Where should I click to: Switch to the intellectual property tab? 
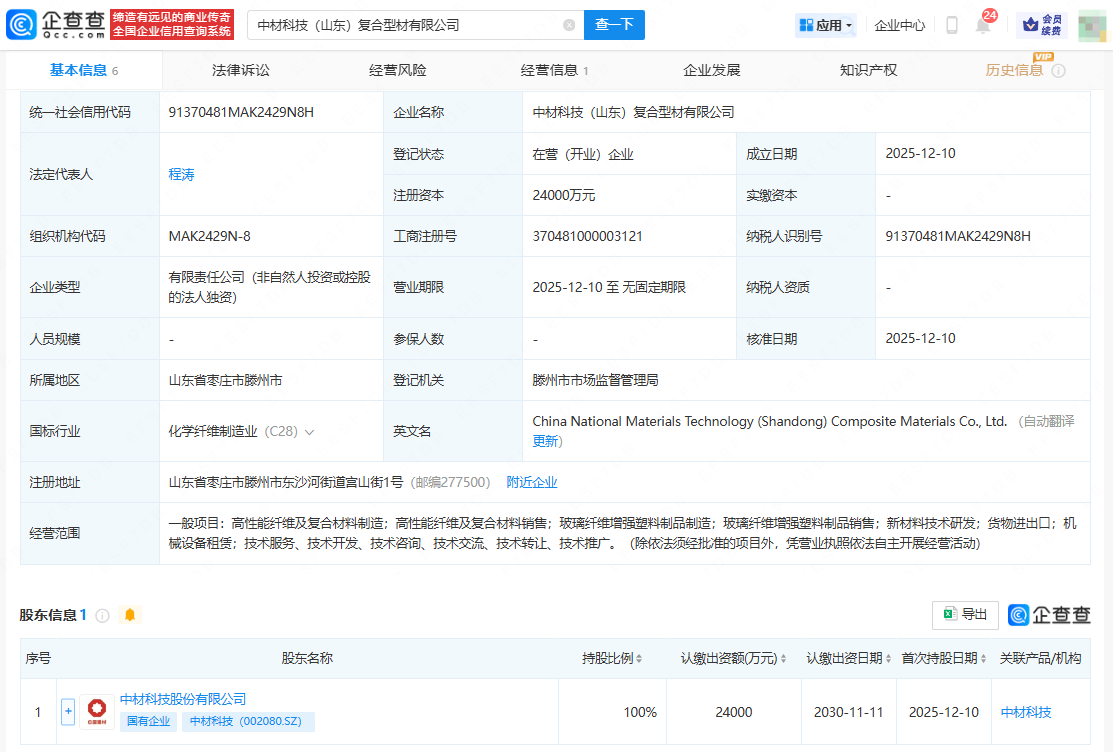pyautogui.click(x=868, y=70)
